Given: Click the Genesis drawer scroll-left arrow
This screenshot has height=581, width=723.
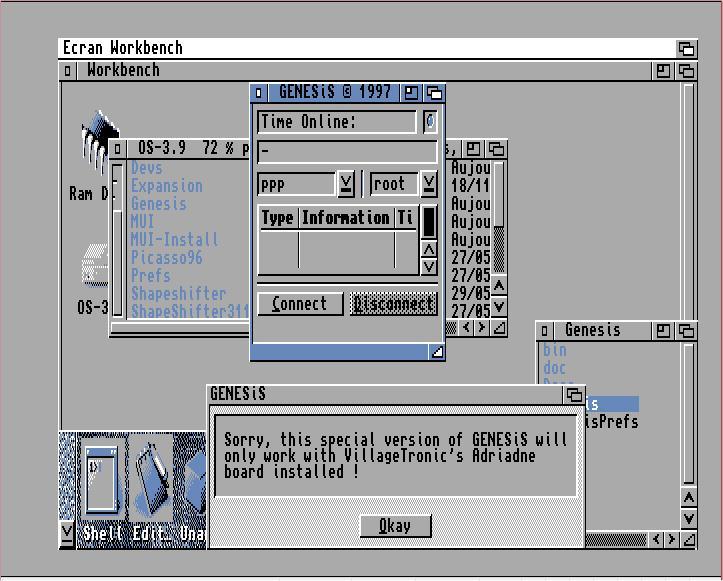Looking at the screenshot, I should pyautogui.click(x=657, y=539).
